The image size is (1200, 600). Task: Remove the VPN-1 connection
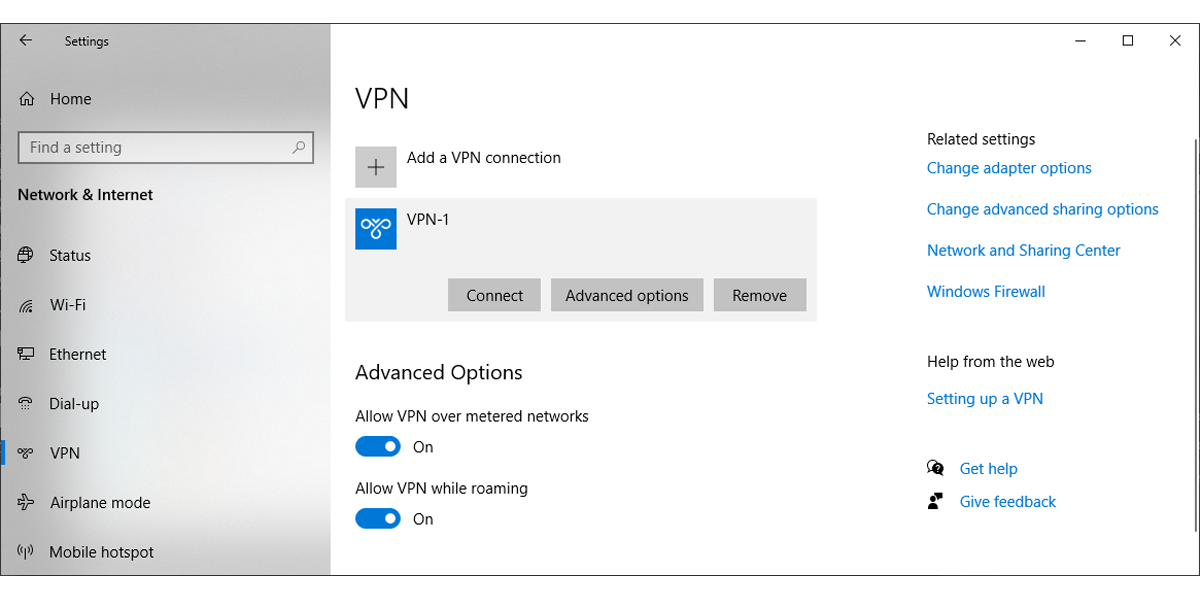coord(759,295)
